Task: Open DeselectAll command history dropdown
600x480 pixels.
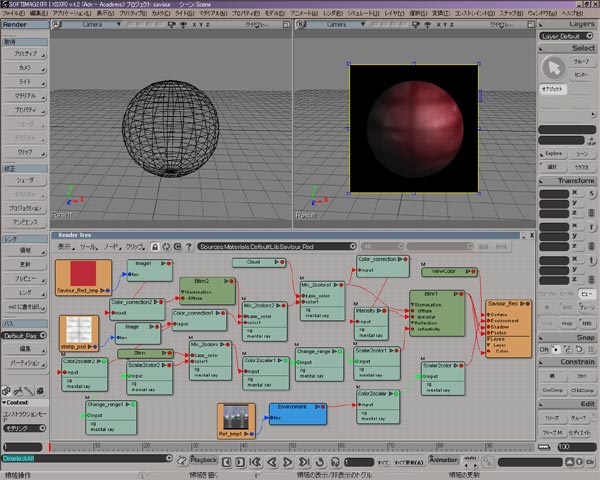Action: pos(169,458)
